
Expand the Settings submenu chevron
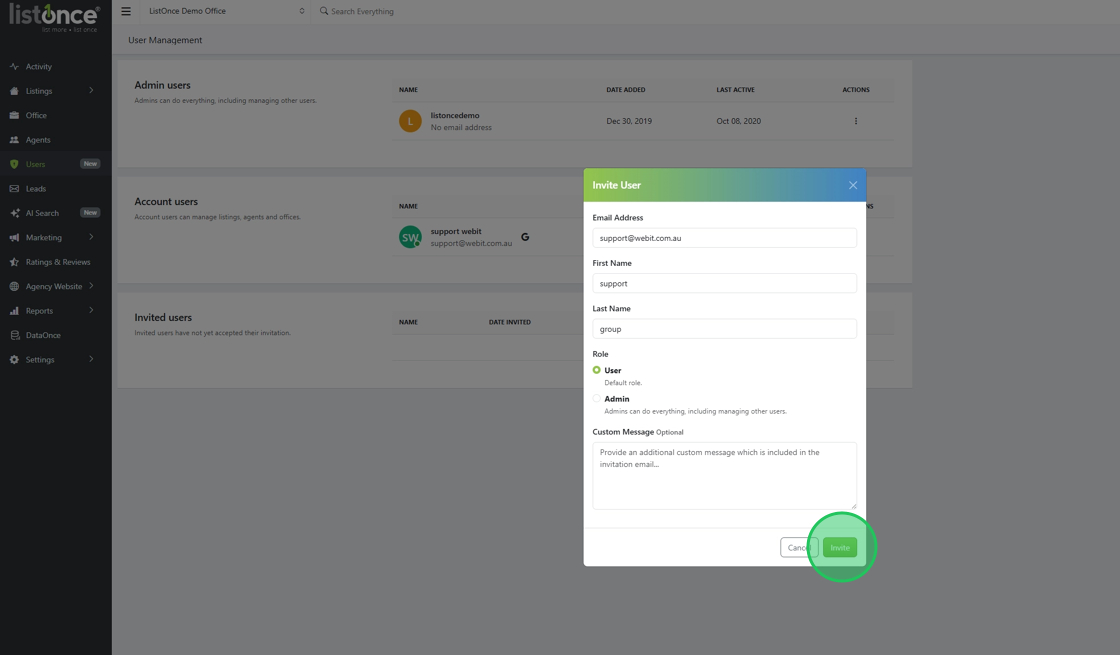pos(91,359)
